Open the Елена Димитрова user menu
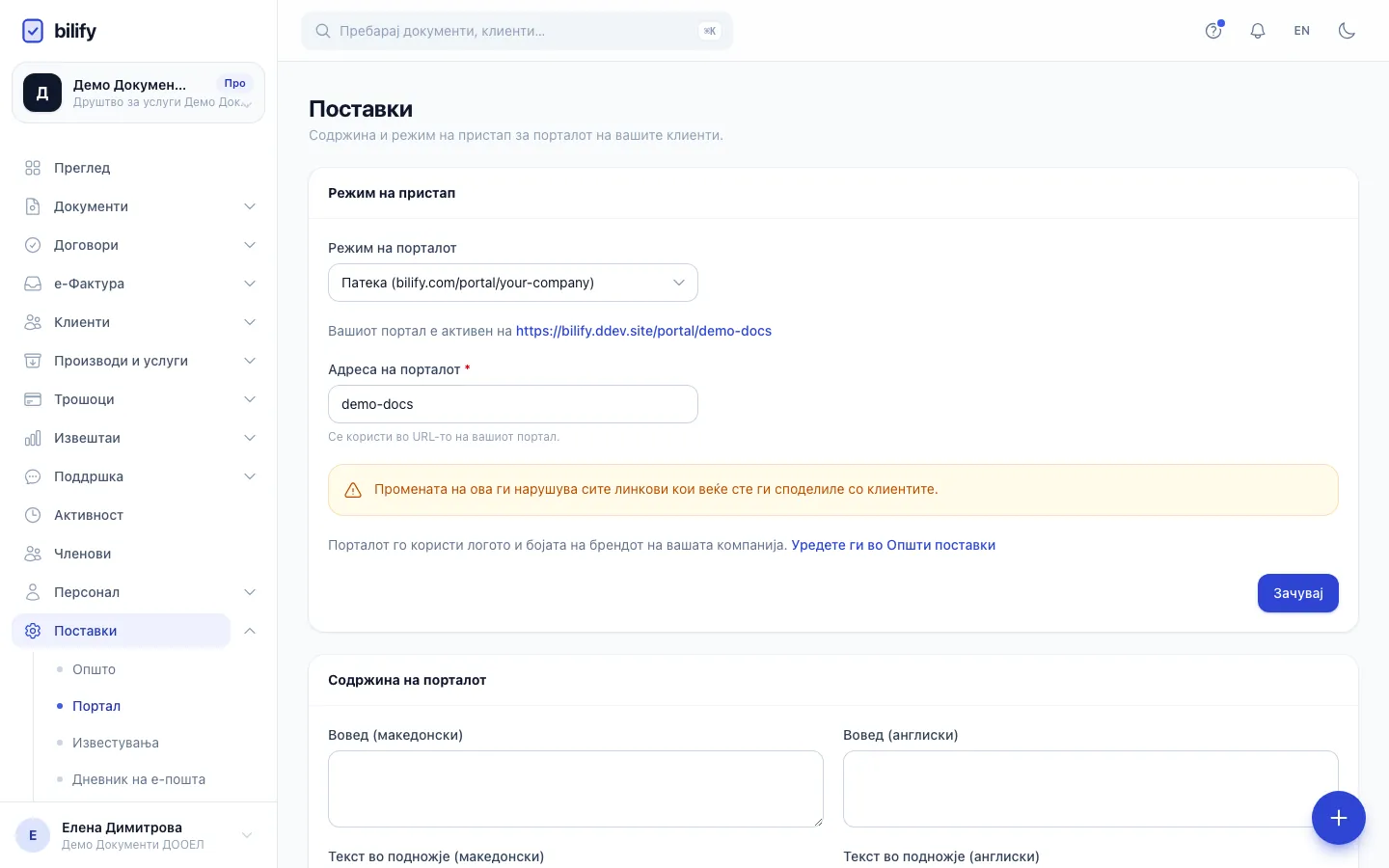Viewport: 1389px width, 868px height. pos(138,835)
